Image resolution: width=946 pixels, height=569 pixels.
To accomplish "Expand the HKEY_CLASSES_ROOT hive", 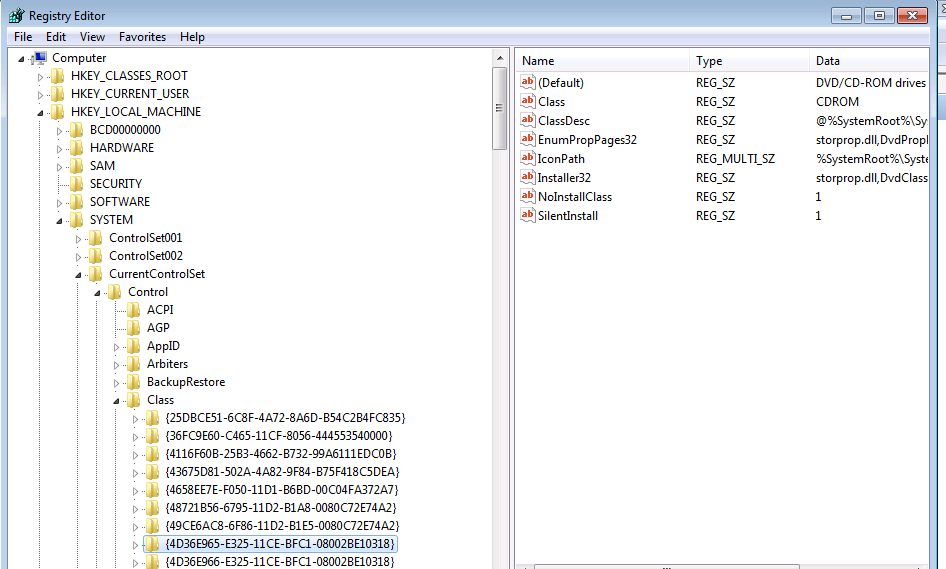I will 40,77.
